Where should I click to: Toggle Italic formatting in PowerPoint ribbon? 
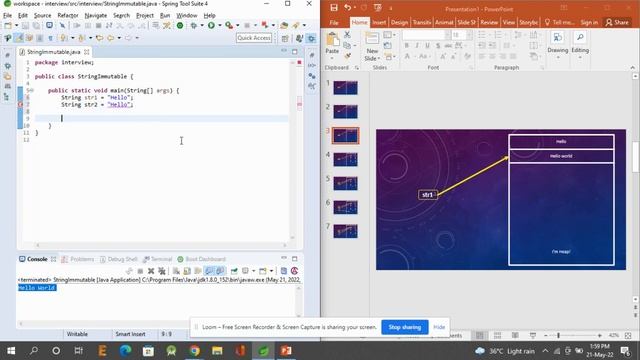coord(417,46)
